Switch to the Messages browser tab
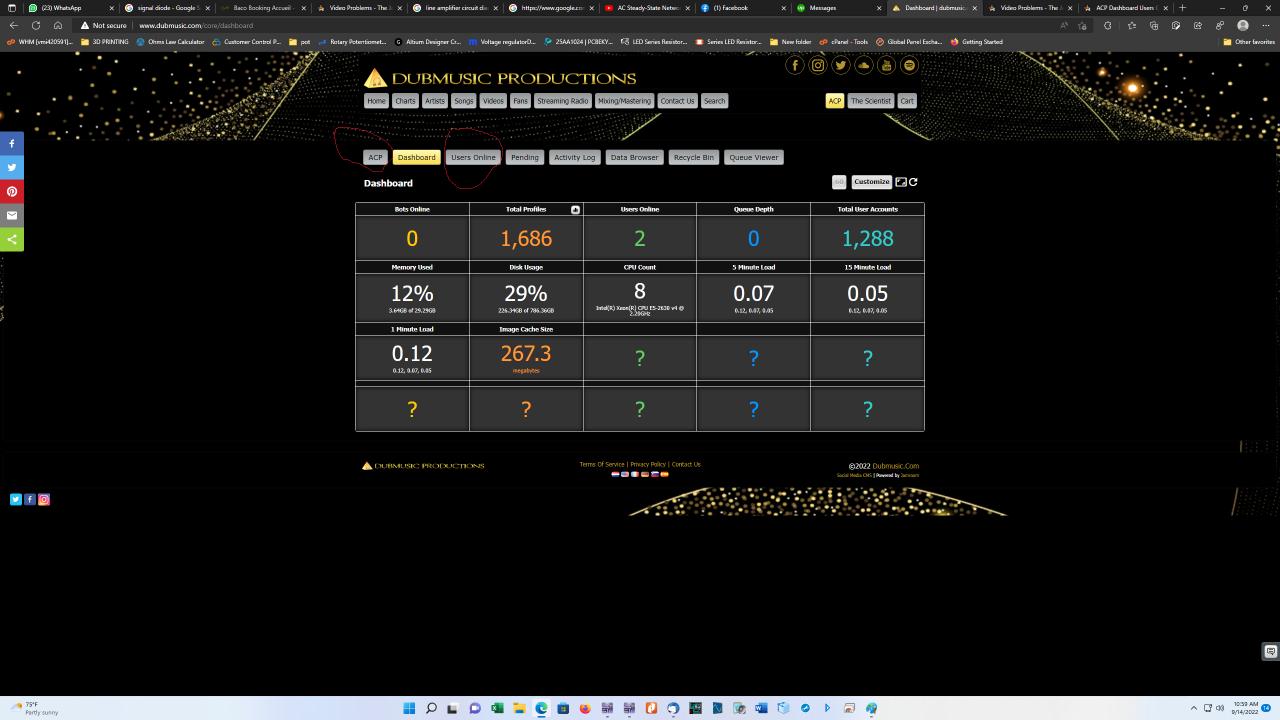 [x=840, y=8]
